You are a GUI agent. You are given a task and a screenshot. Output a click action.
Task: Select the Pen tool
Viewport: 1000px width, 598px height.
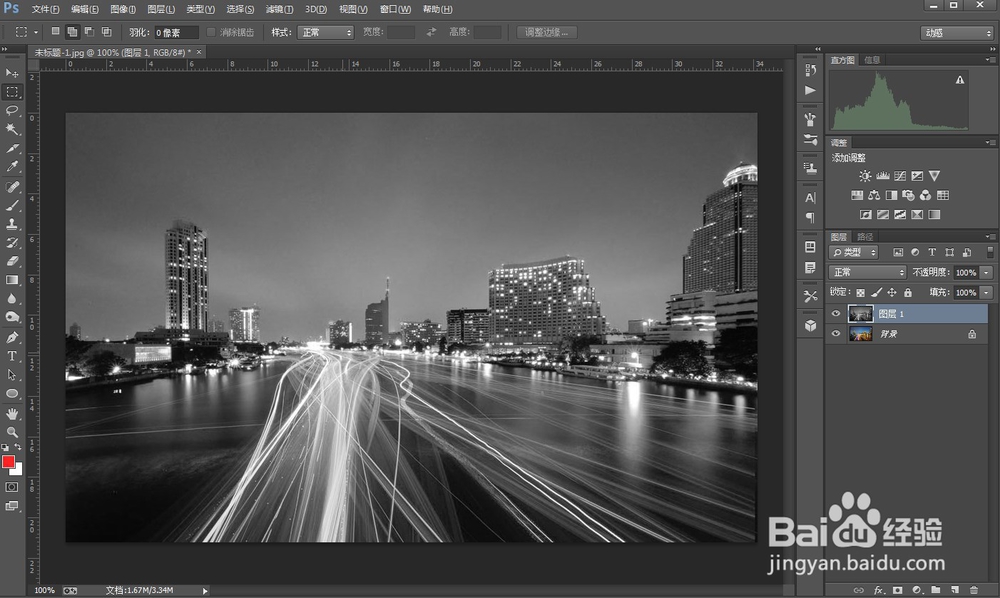[x=11, y=337]
